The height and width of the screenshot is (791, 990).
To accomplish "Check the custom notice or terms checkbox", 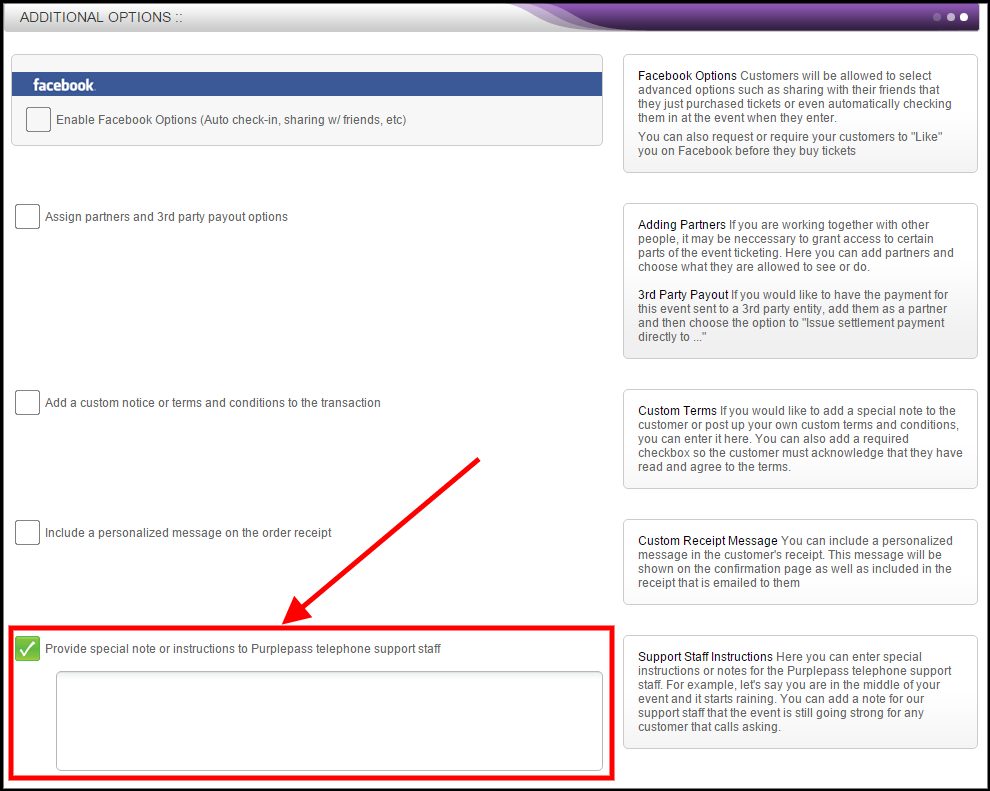I will click(27, 402).
